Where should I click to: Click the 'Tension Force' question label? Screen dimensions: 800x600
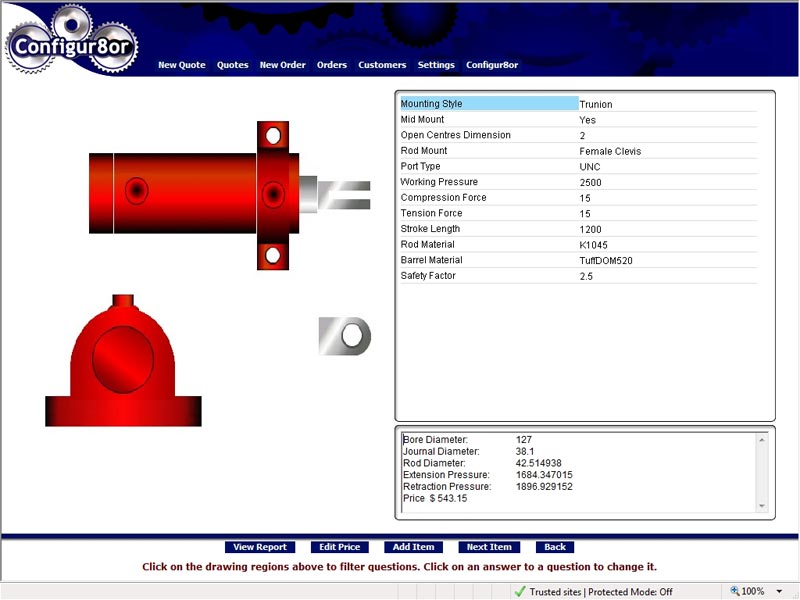[x=431, y=213]
